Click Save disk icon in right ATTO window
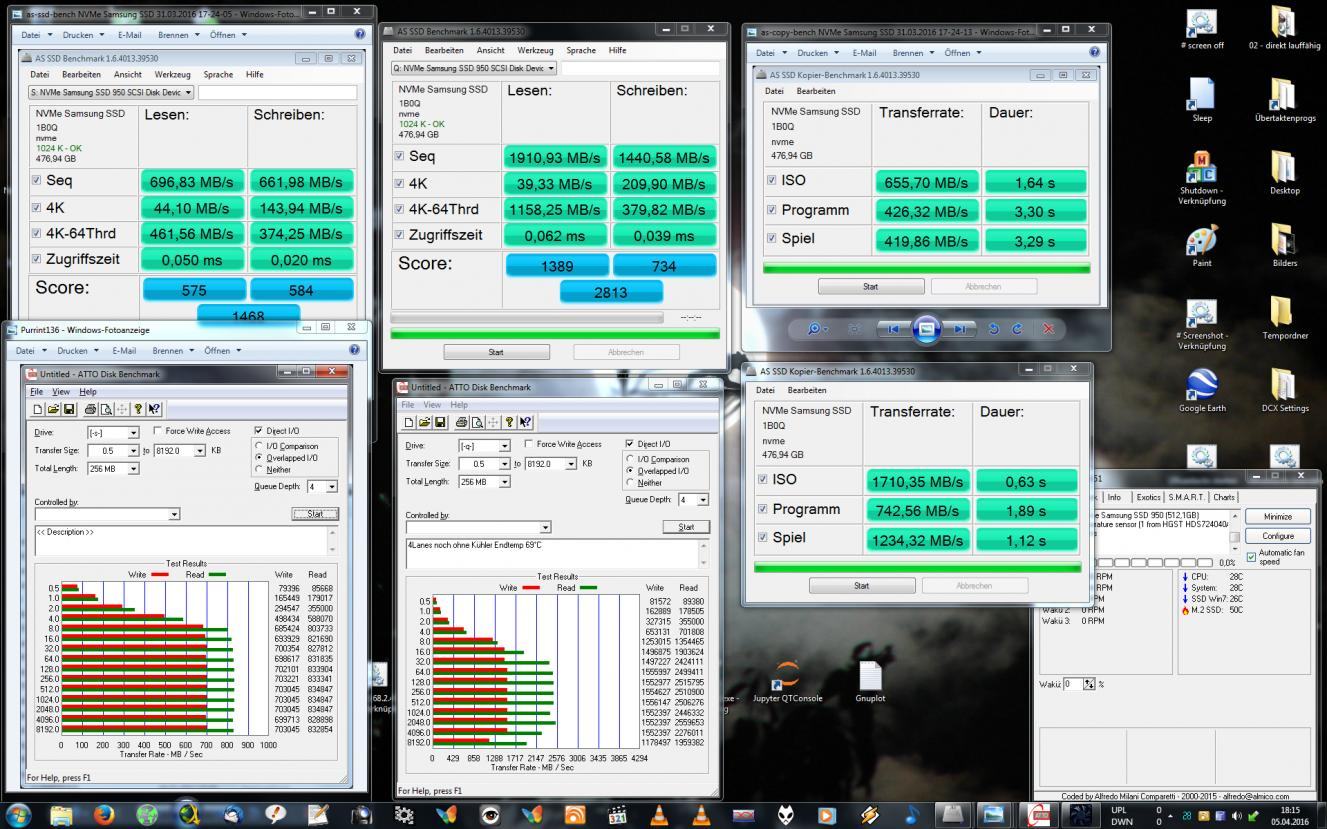The width and height of the screenshot is (1327, 829). (x=440, y=423)
